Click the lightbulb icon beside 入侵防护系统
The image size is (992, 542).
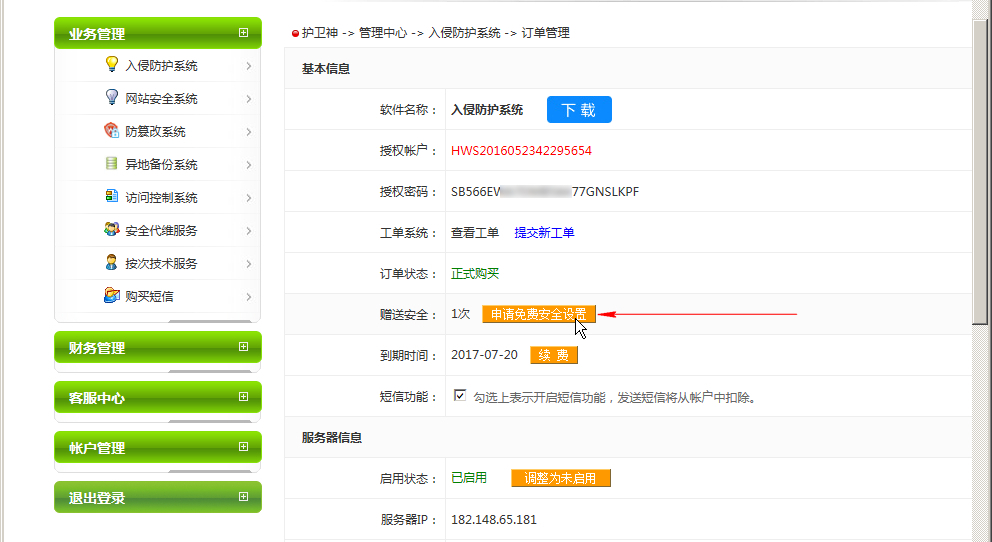[112, 65]
